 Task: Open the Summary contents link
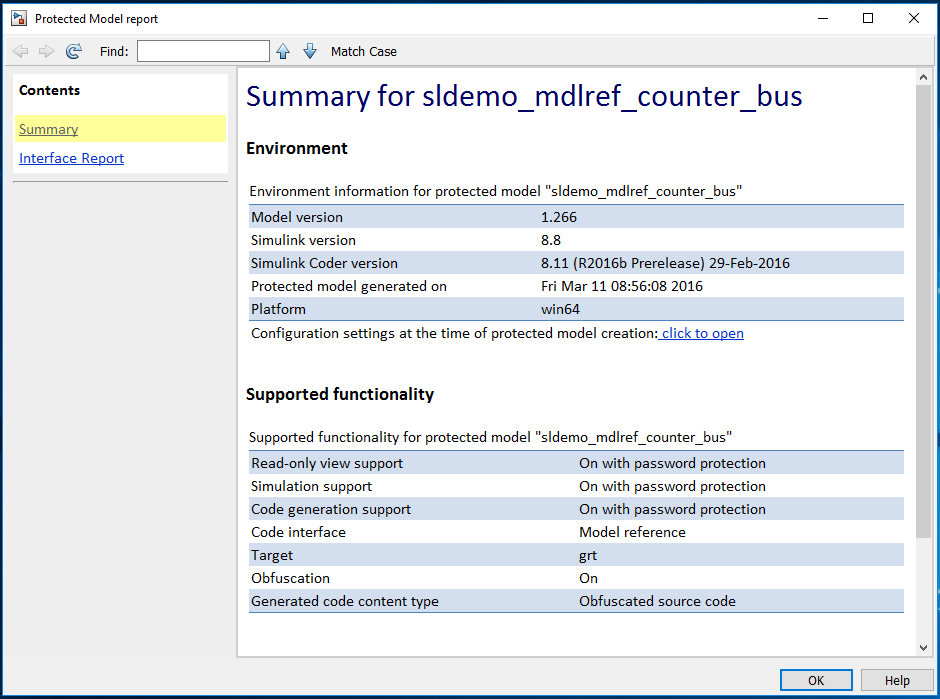(x=49, y=129)
